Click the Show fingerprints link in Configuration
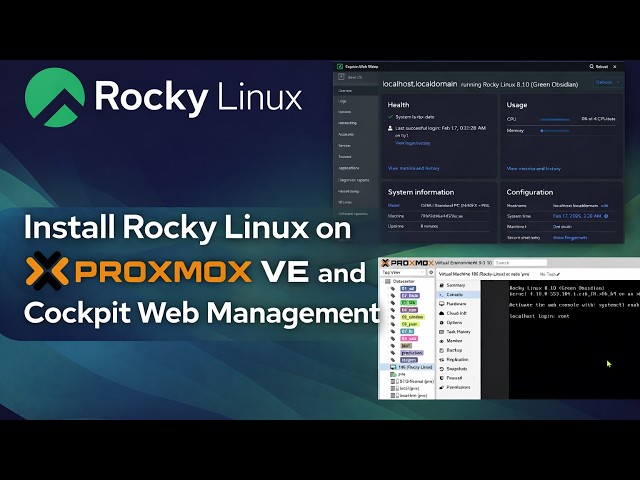Screen dimensions: 640x480 click(x=570, y=237)
